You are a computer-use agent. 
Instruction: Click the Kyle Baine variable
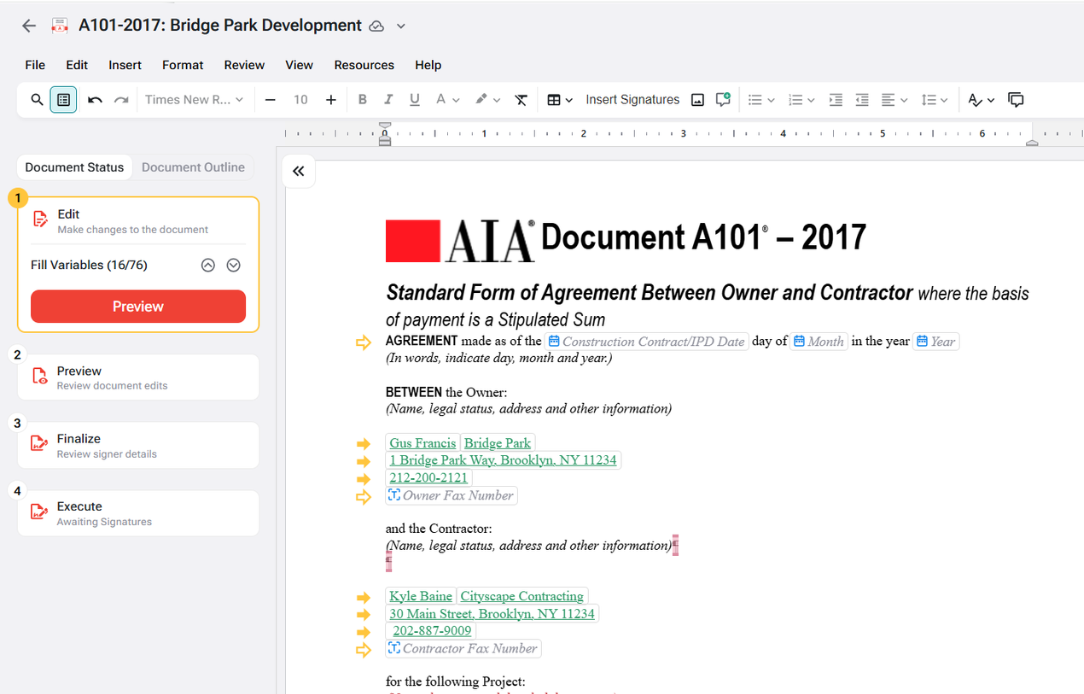[420, 596]
